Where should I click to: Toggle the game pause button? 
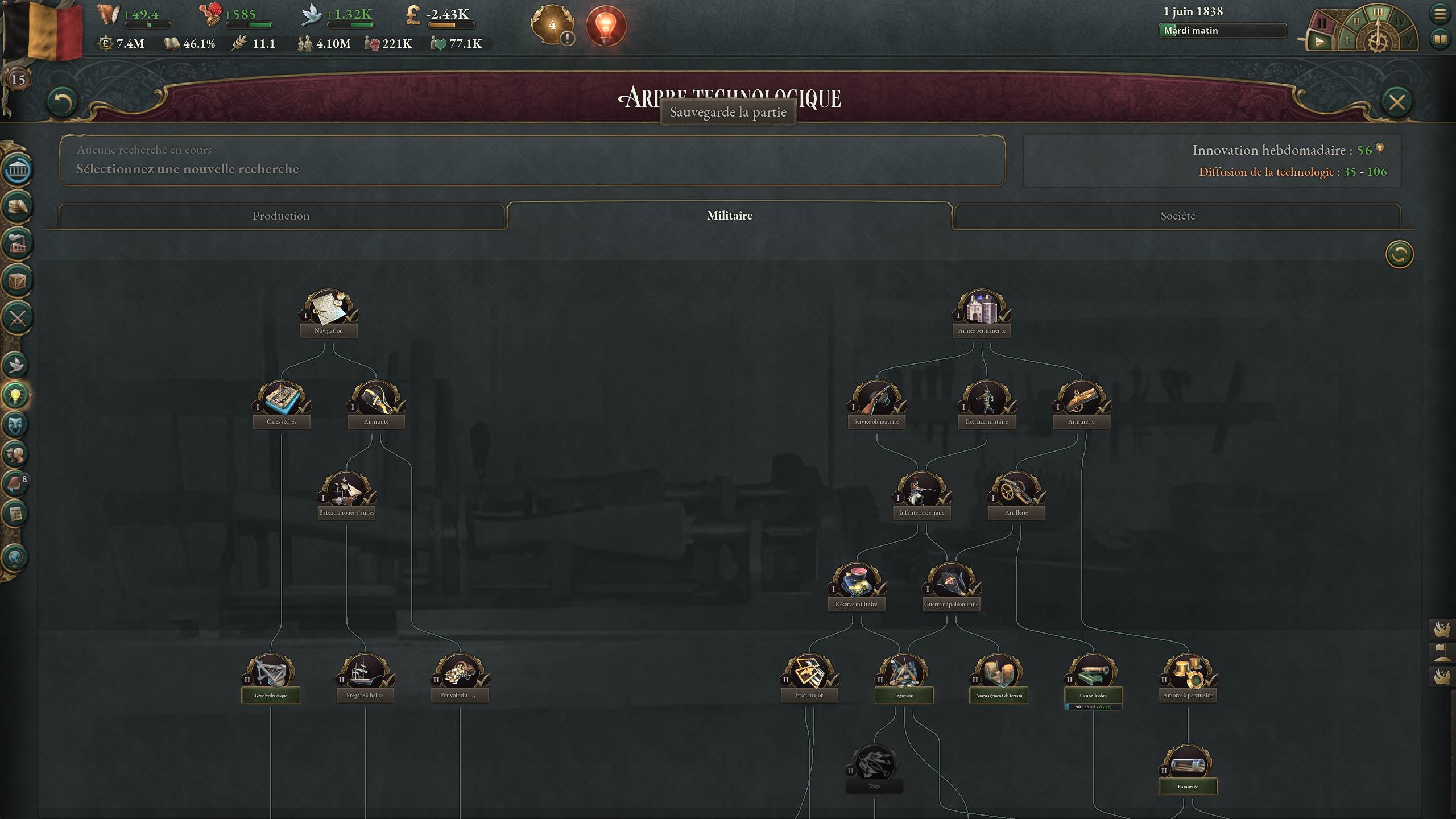click(x=1322, y=23)
